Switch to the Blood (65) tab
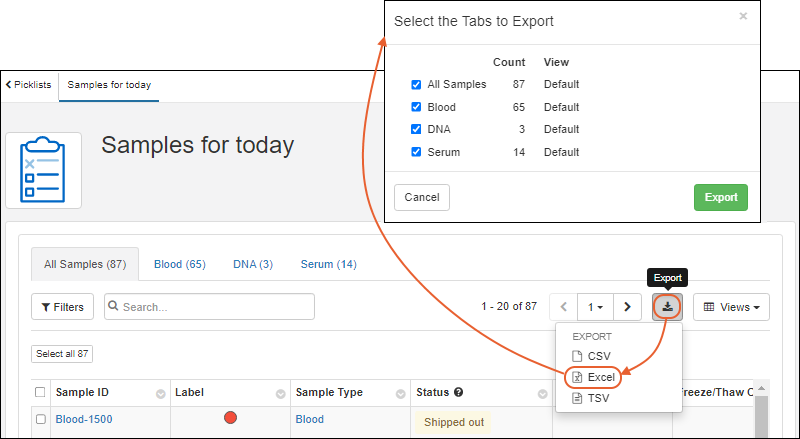 180,265
